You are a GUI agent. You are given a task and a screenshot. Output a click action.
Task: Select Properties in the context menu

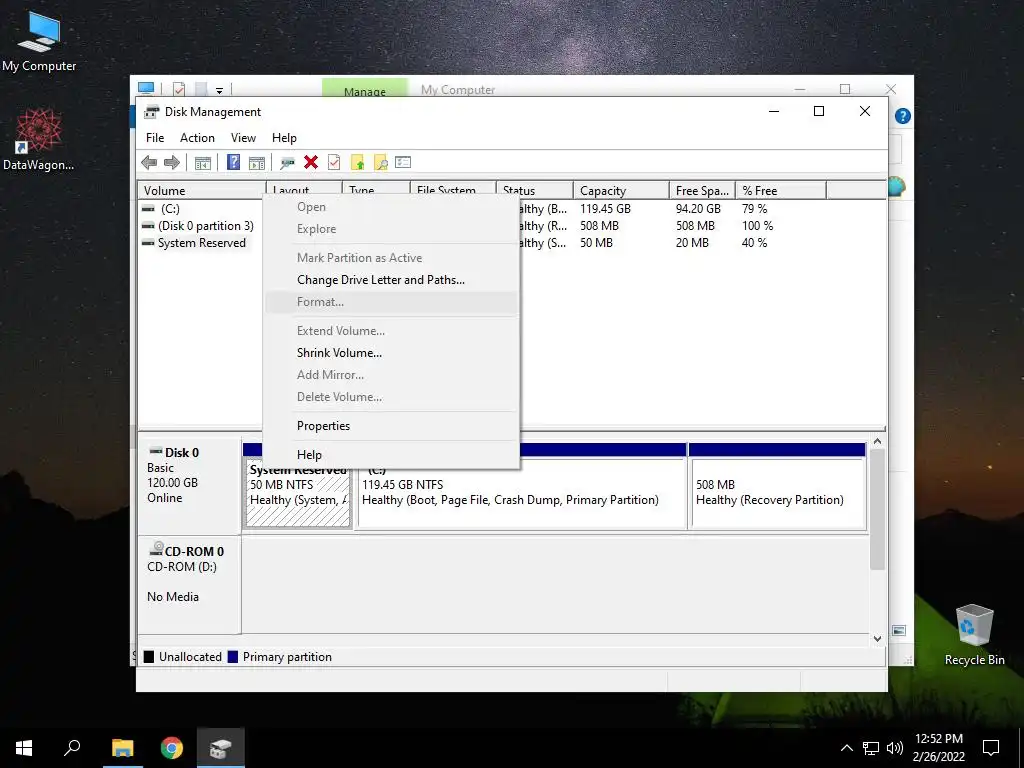click(x=391, y=426)
